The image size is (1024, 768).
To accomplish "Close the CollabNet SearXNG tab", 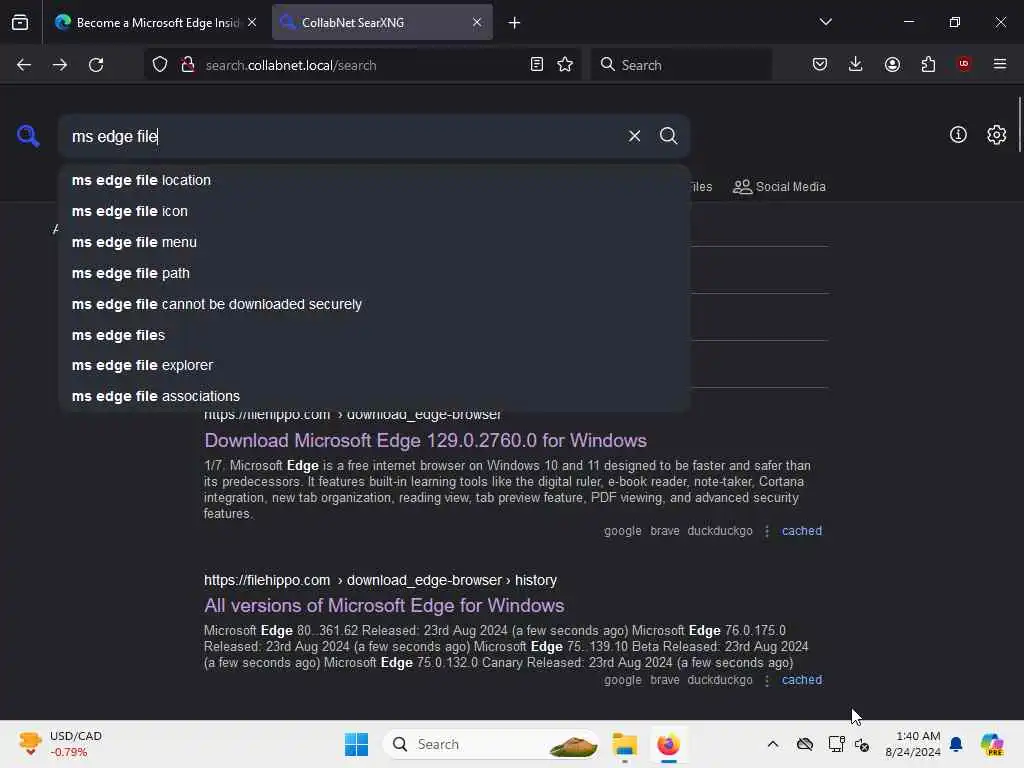I will 477,23.
